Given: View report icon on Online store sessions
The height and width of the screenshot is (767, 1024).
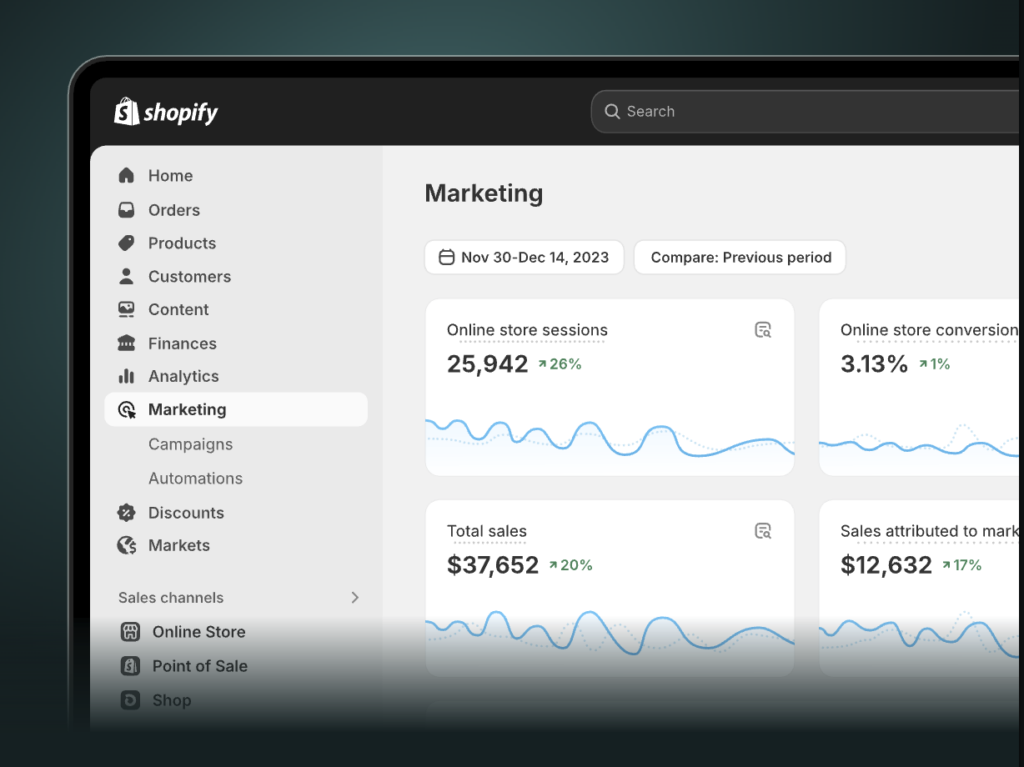Looking at the screenshot, I should tap(763, 330).
